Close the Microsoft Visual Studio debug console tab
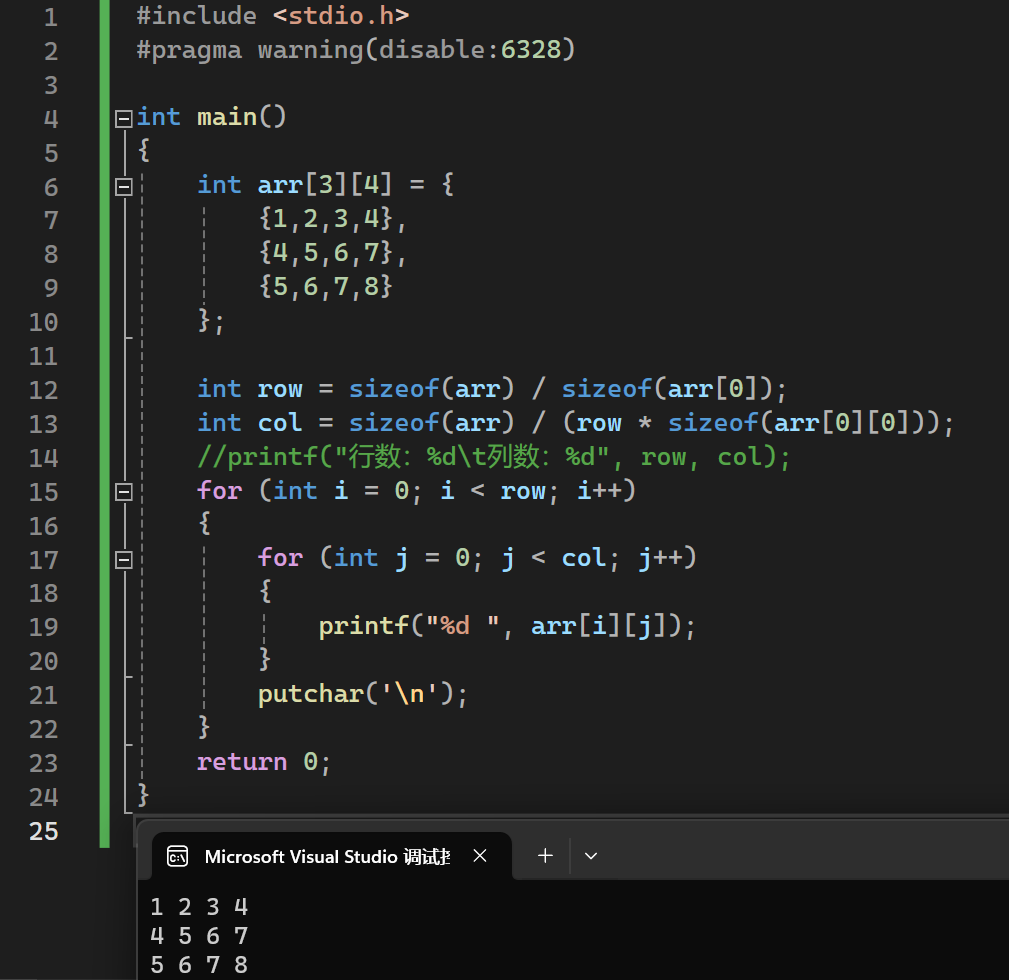This screenshot has height=980, width=1009. pos(480,856)
